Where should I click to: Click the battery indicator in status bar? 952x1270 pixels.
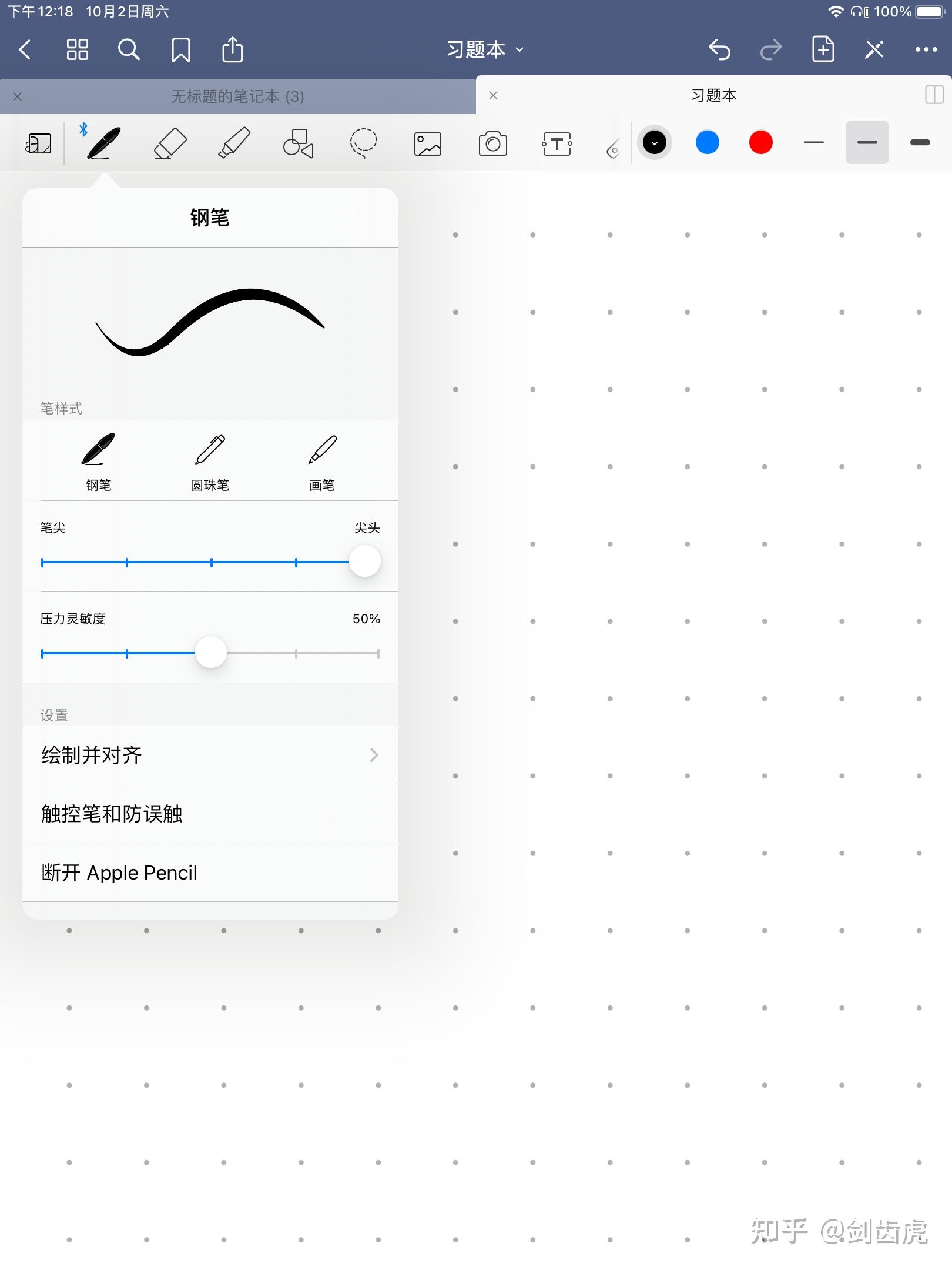pyautogui.click(x=930, y=12)
